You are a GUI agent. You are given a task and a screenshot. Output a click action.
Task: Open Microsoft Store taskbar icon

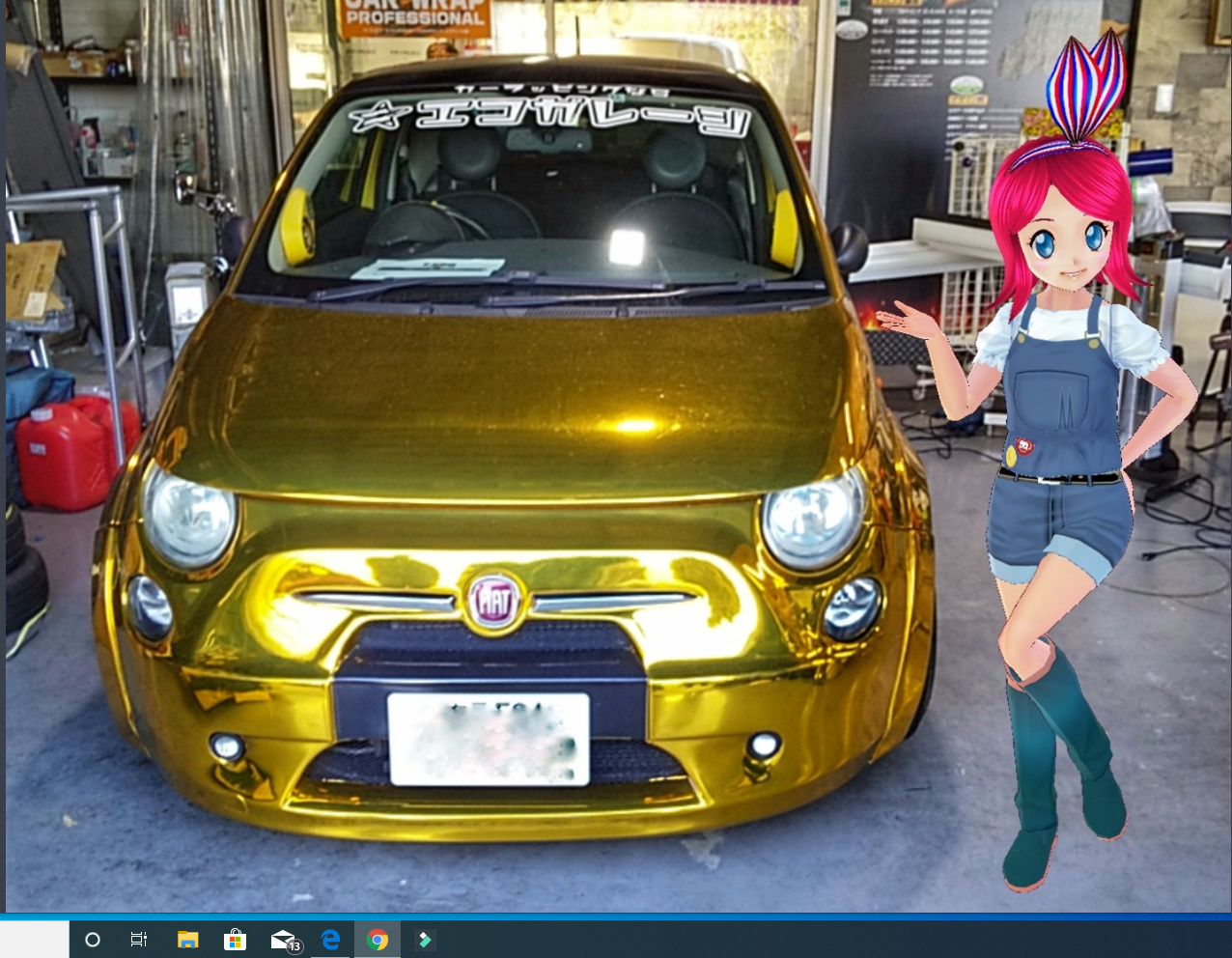[x=235, y=939]
